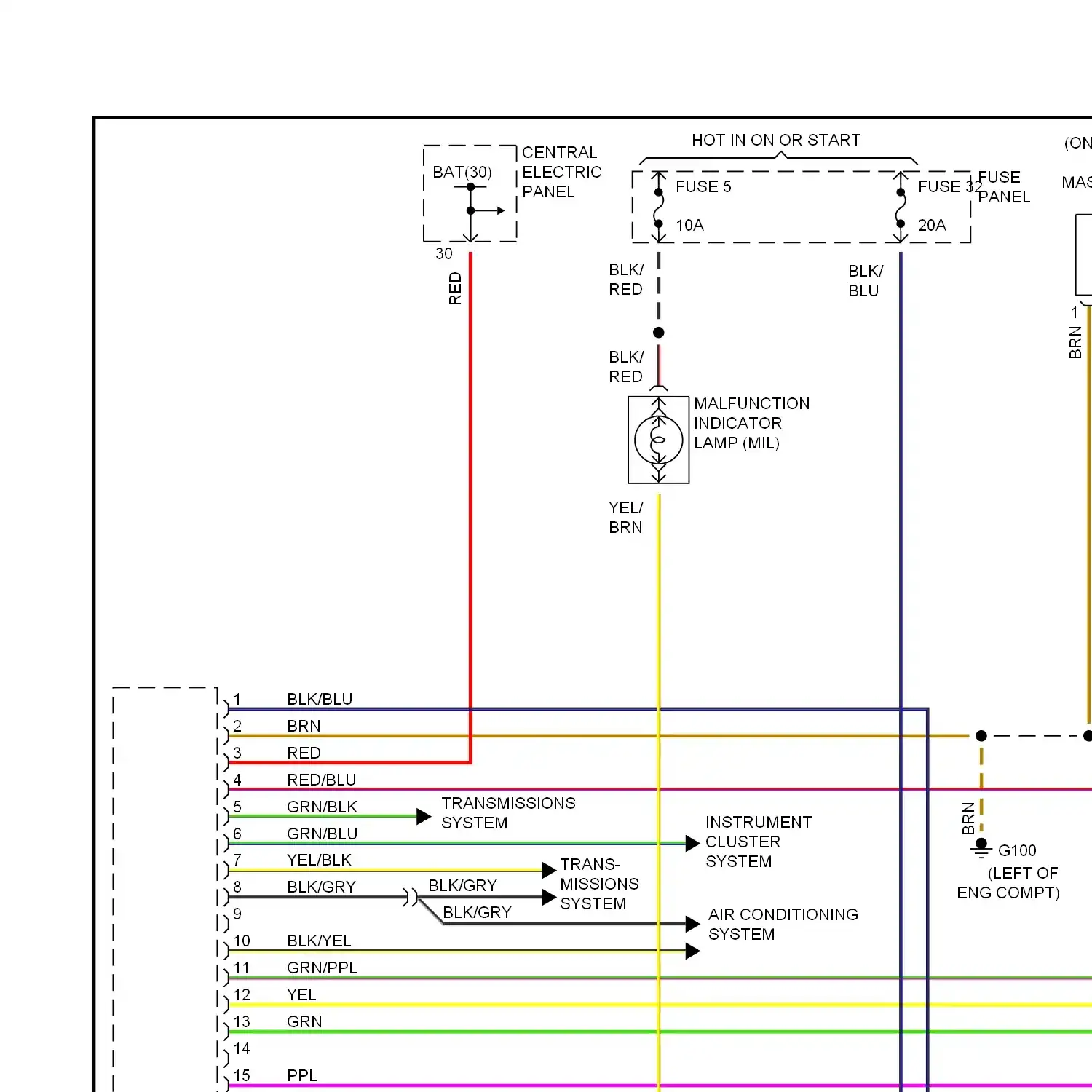Click pin 10 BLK/YEL wire label

coord(319,941)
